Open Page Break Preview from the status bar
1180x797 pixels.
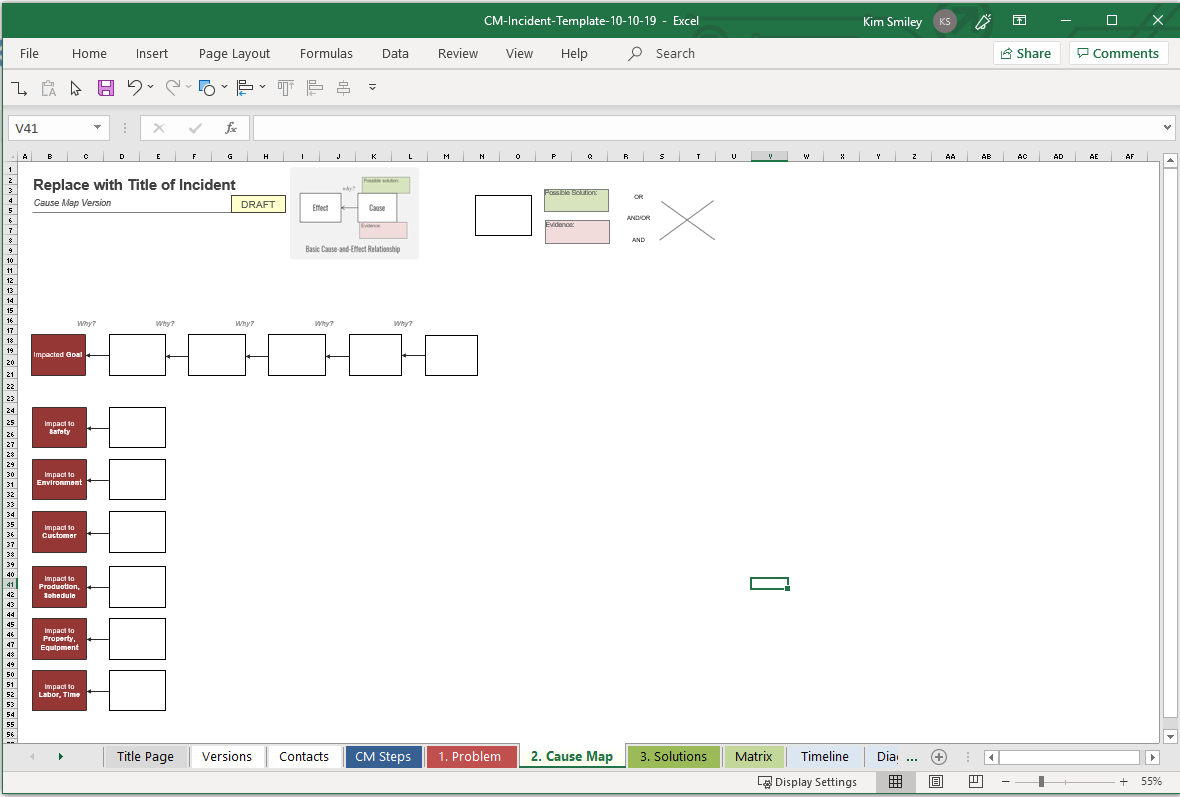(975, 781)
